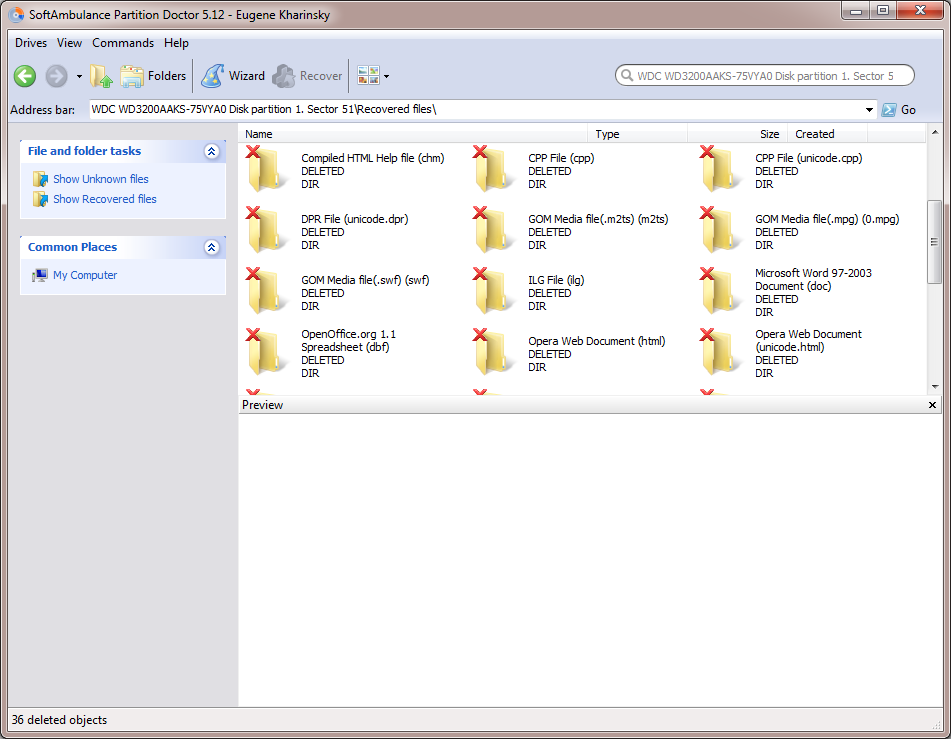Select CPP File (cpp) folder icon
The height and width of the screenshot is (739, 951).
tap(492, 169)
